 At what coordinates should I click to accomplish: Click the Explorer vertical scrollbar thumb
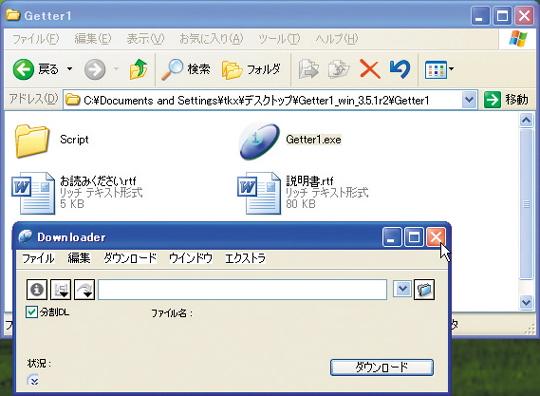click(526, 203)
